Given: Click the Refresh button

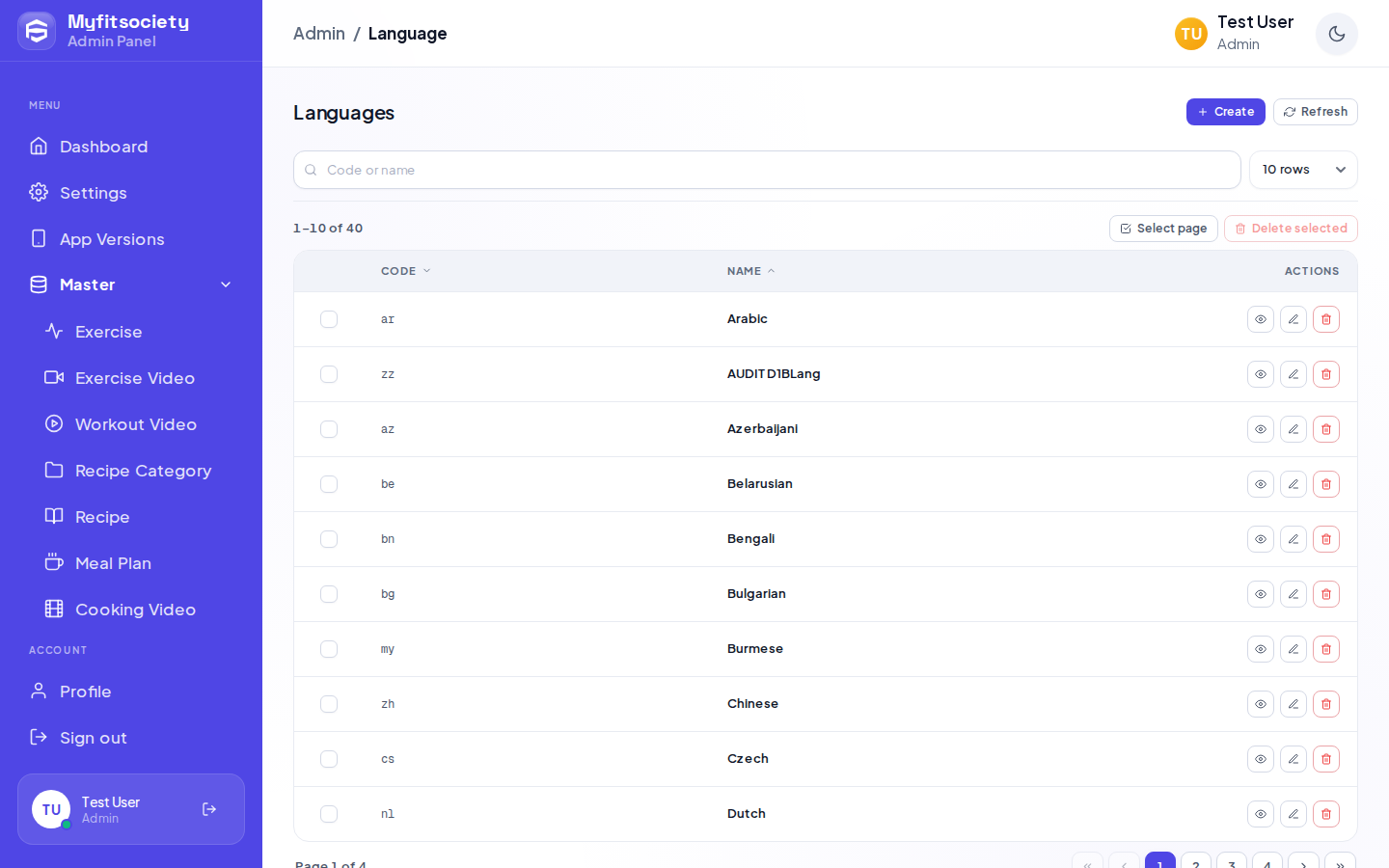Looking at the screenshot, I should point(1316,112).
